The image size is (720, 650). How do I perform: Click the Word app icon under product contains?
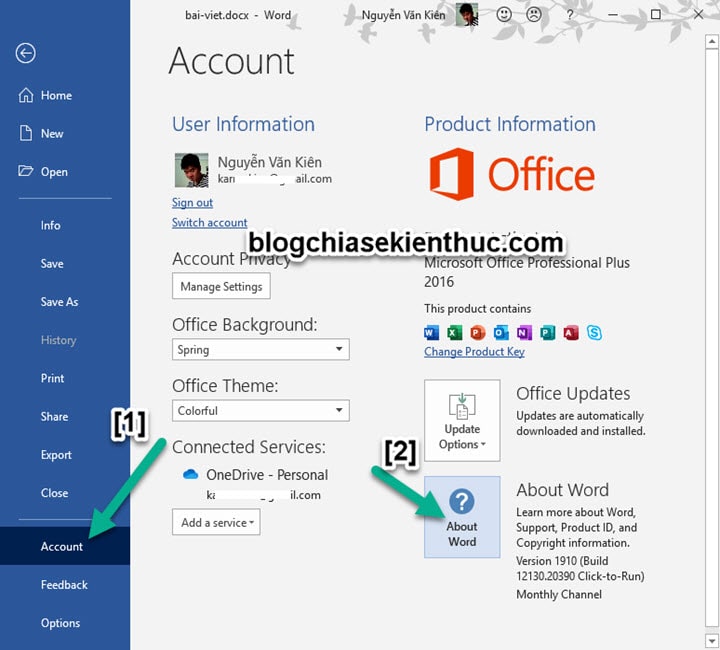[431, 332]
